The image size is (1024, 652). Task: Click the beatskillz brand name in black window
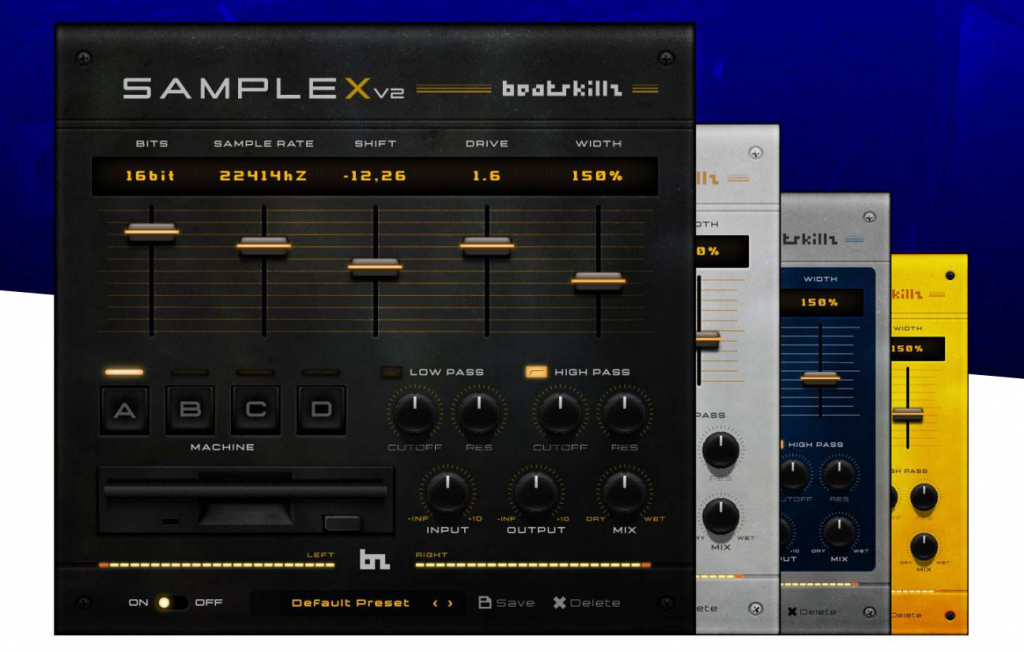(x=562, y=89)
